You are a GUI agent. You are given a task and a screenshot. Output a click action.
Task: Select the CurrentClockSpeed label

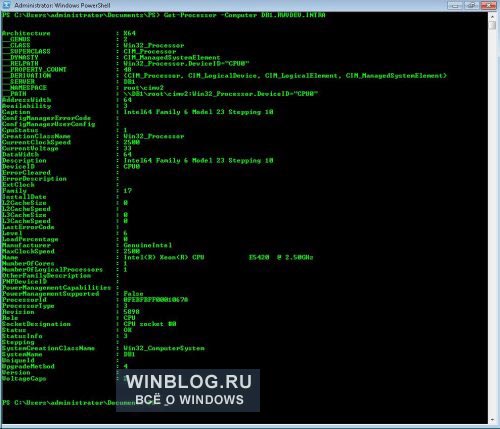point(36,142)
